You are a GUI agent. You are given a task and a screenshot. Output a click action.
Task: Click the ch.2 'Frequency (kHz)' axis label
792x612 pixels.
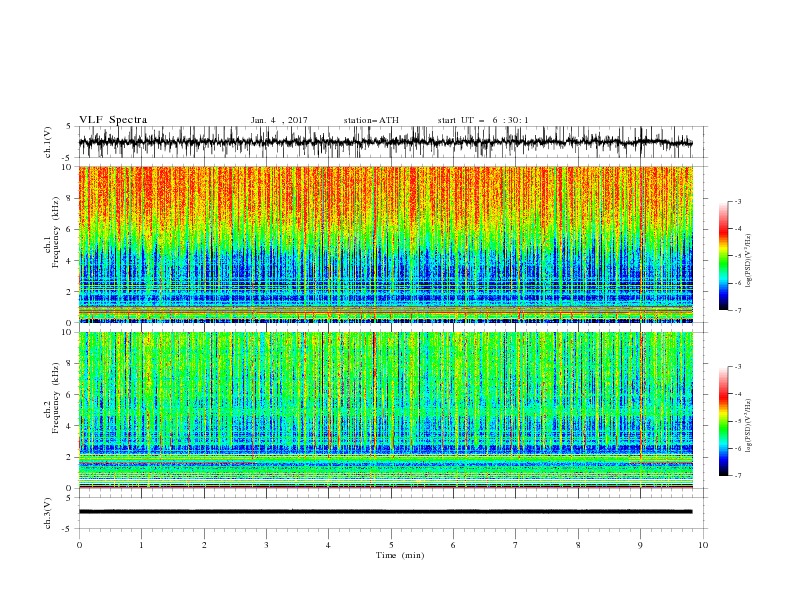tap(55, 398)
